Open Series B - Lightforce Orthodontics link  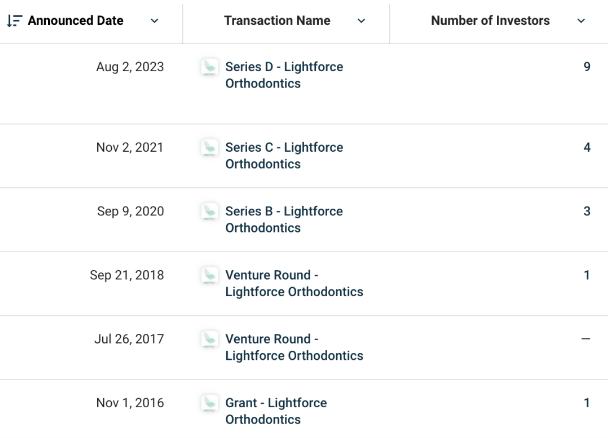point(284,219)
